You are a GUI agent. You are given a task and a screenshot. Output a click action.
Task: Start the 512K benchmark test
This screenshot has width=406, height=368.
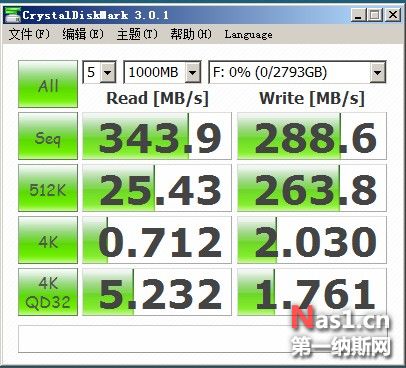click(48, 188)
